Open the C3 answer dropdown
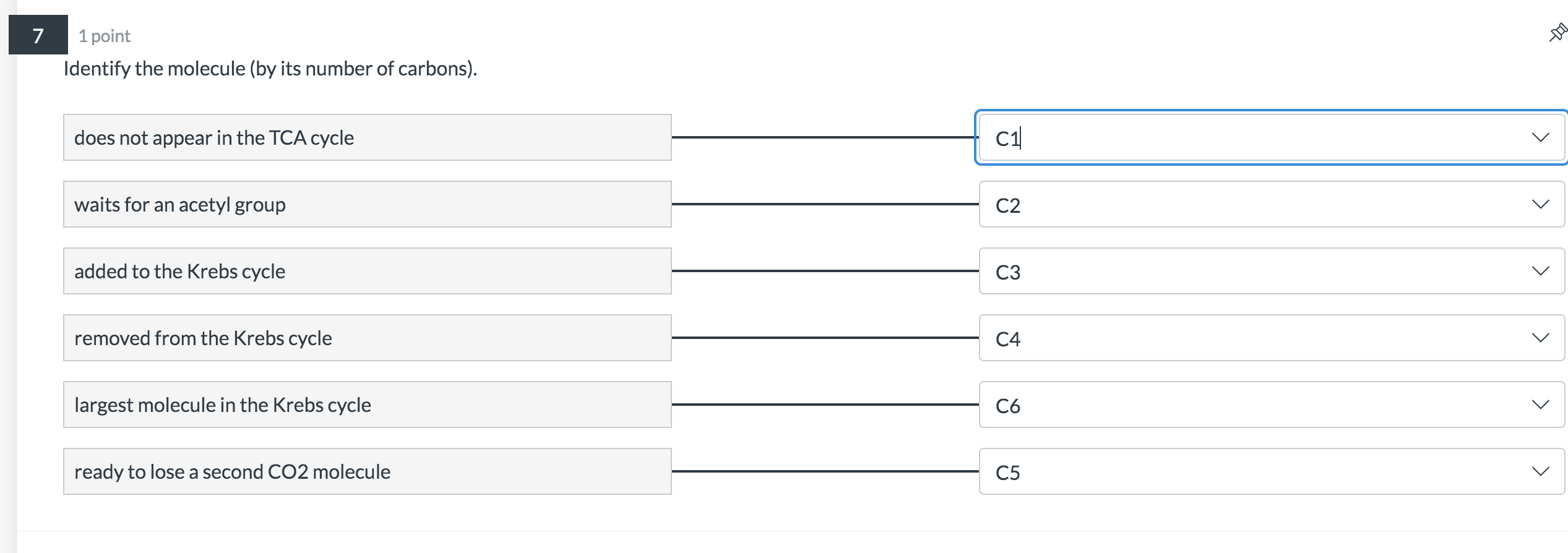The image size is (1568, 553). click(1540, 271)
